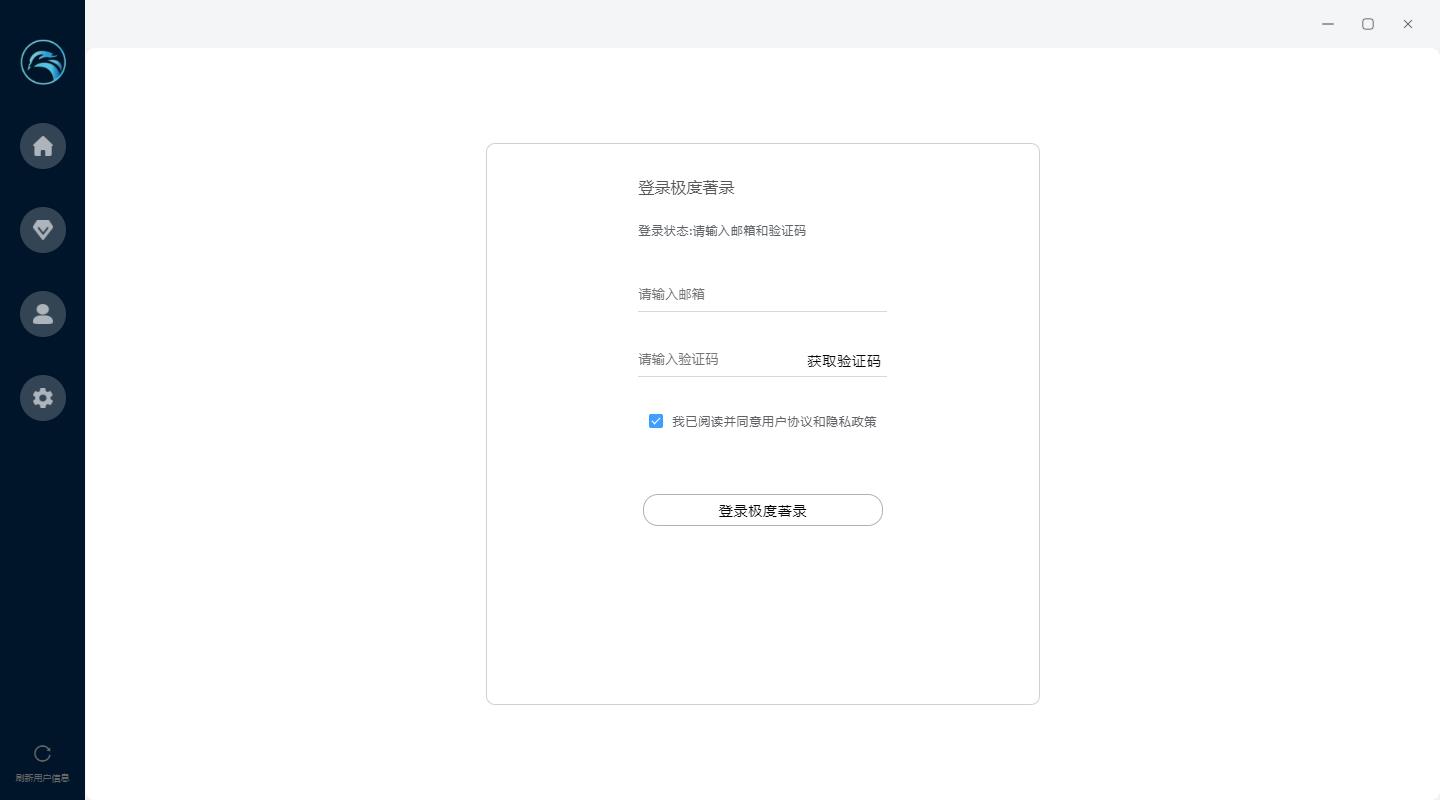1440x800 pixels.
Task: Click the 登录状态 login status text
Action: pos(722,231)
